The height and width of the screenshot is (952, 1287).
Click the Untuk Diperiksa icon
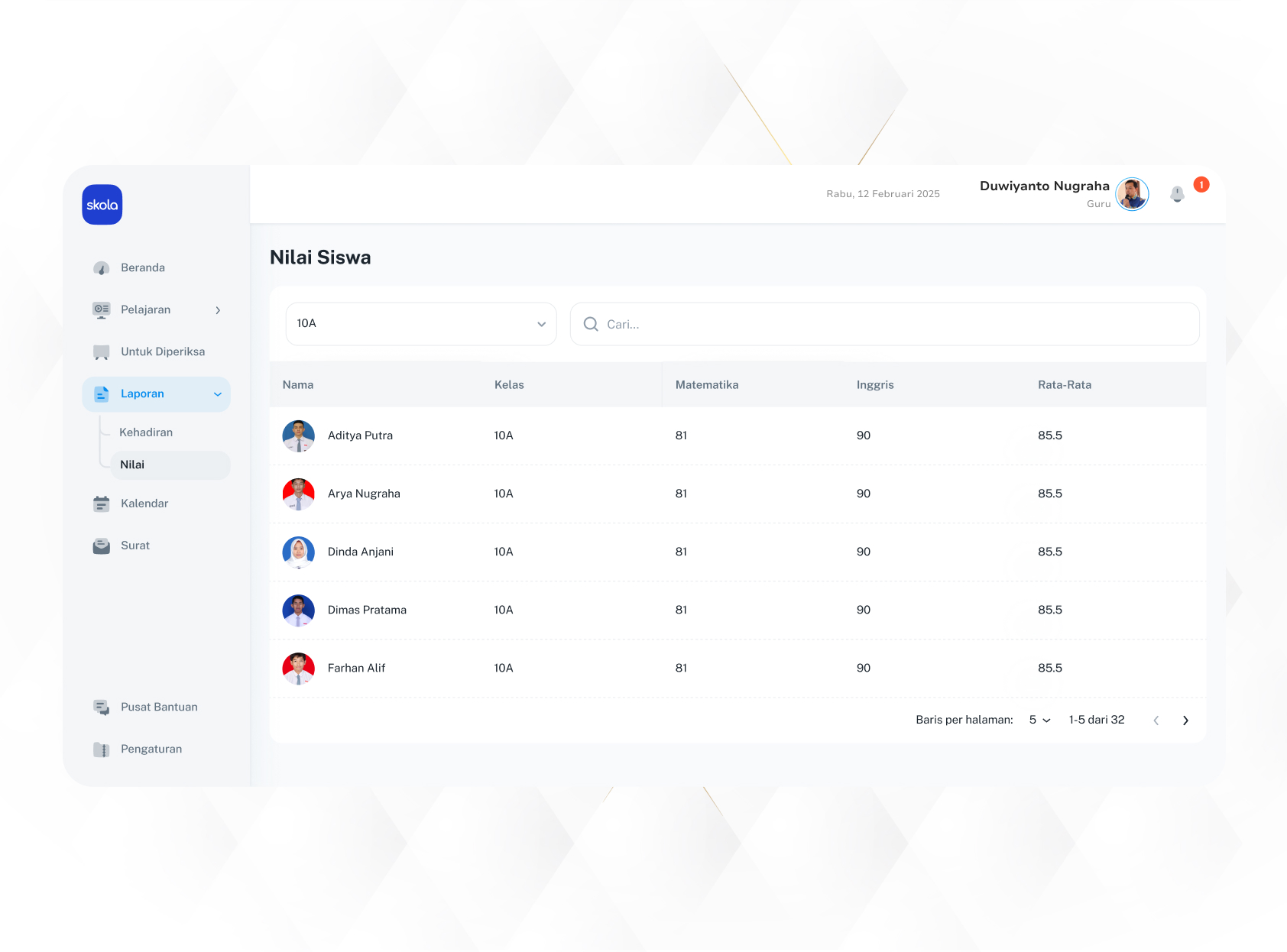(101, 352)
